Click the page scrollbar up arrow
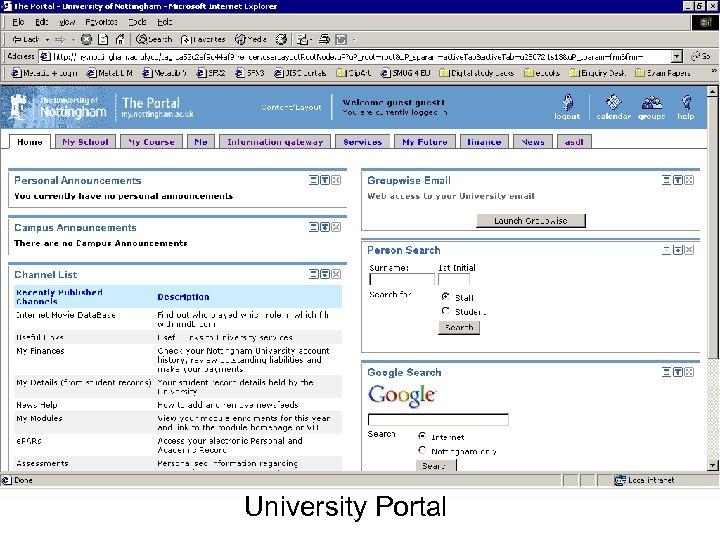The height and width of the screenshot is (540, 720). coord(712,91)
